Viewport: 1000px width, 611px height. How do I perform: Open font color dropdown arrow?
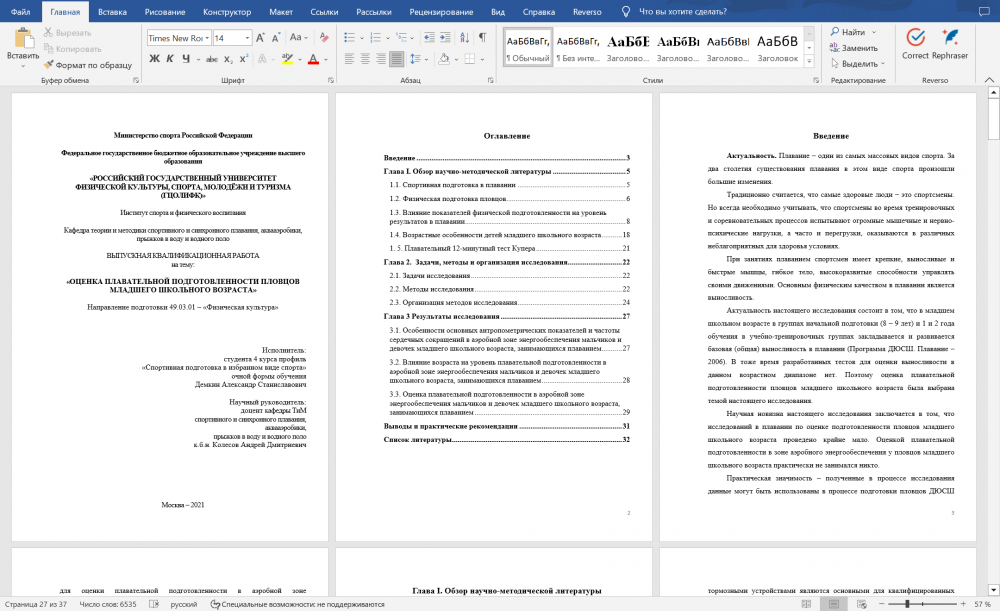tap(326, 60)
